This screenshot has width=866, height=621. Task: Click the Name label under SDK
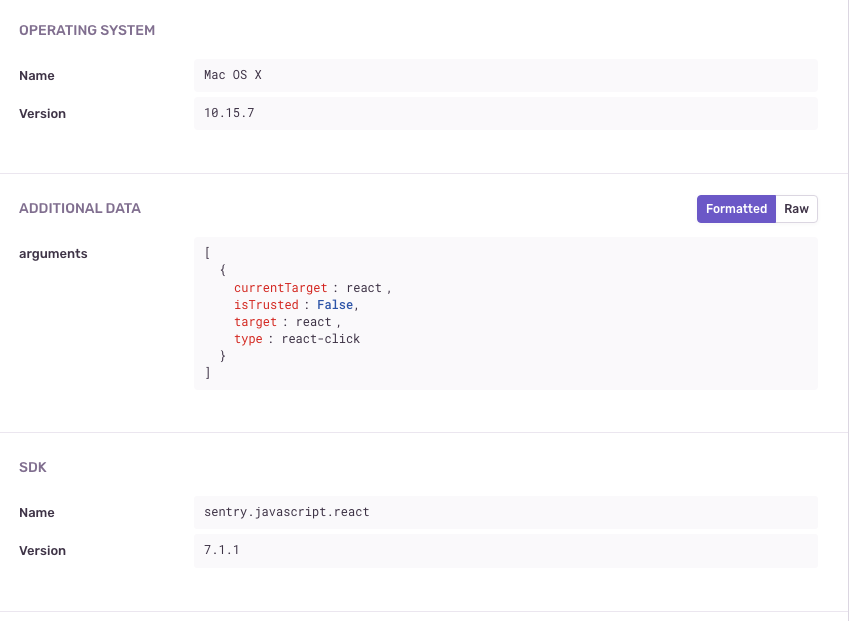click(x=37, y=513)
